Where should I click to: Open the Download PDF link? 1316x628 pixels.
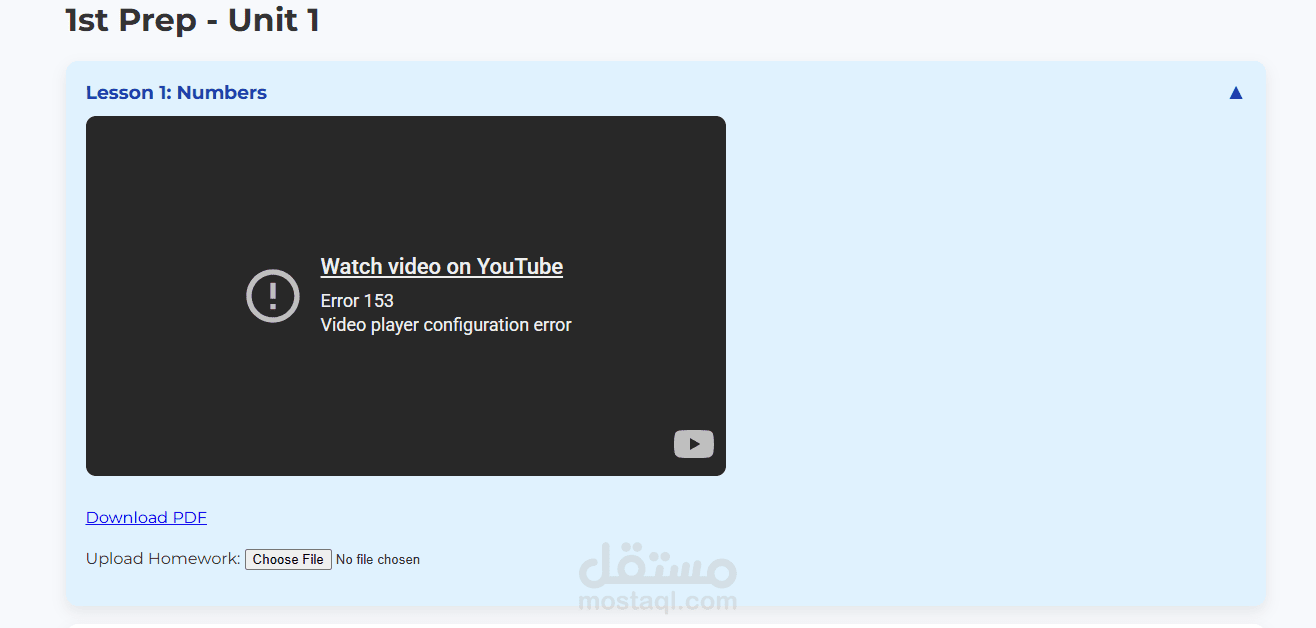point(146,518)
